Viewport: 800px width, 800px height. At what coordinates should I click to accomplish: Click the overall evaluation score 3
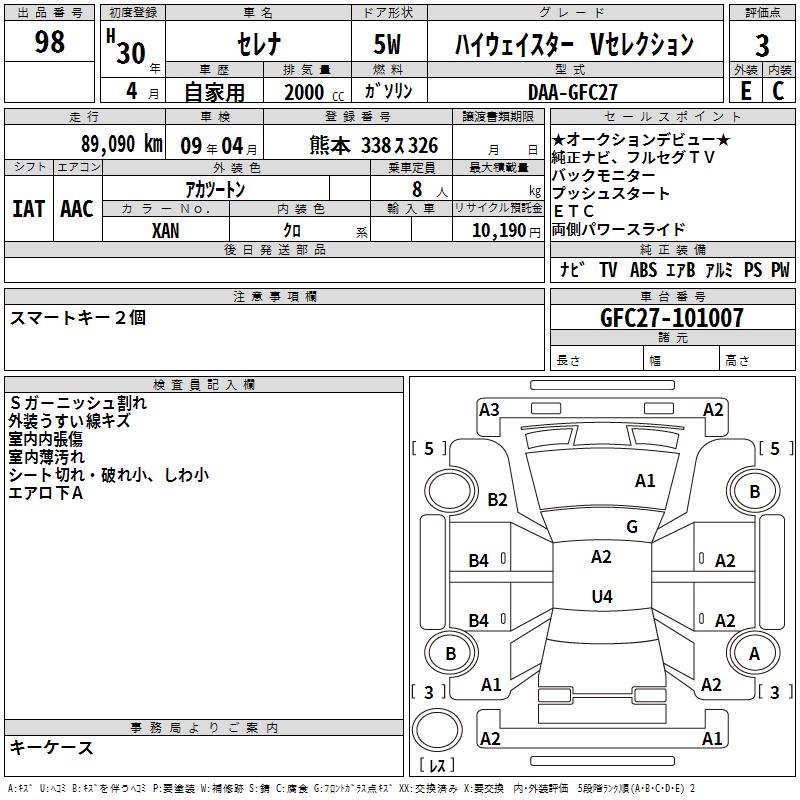click(762, 45)
